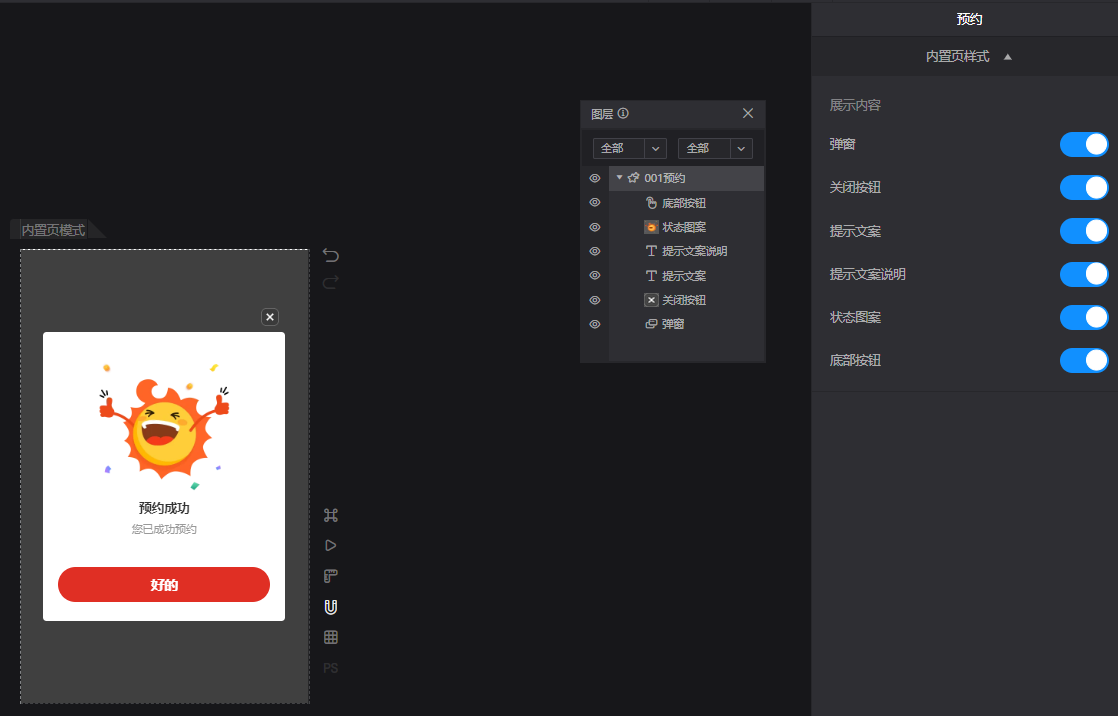Hide the 状态图案 layer with eye
This screenshot has width=1118, height=716.
[595, 227]
